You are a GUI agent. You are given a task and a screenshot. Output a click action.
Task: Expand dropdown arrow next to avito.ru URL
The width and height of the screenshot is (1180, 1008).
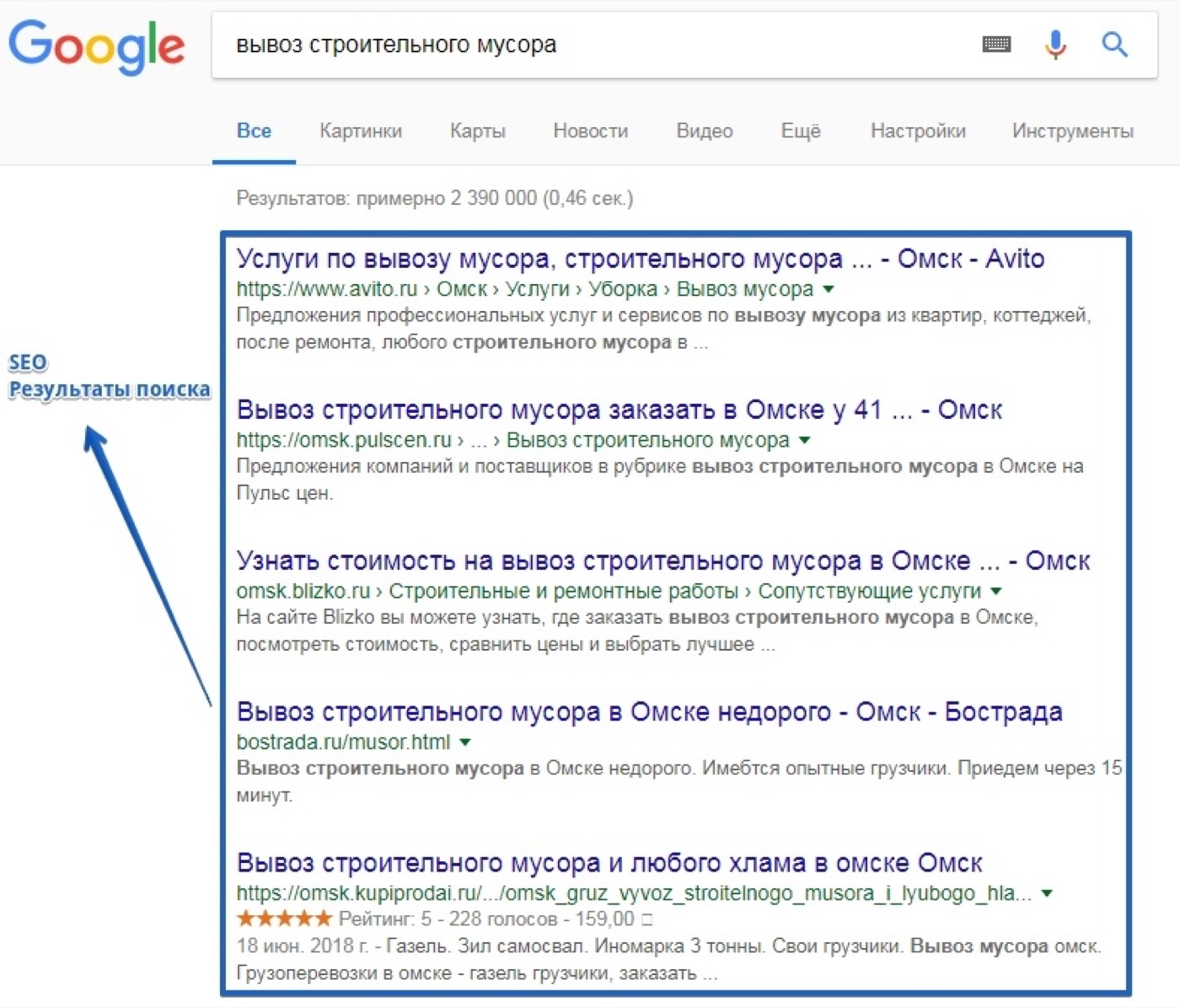click(829, 289)
